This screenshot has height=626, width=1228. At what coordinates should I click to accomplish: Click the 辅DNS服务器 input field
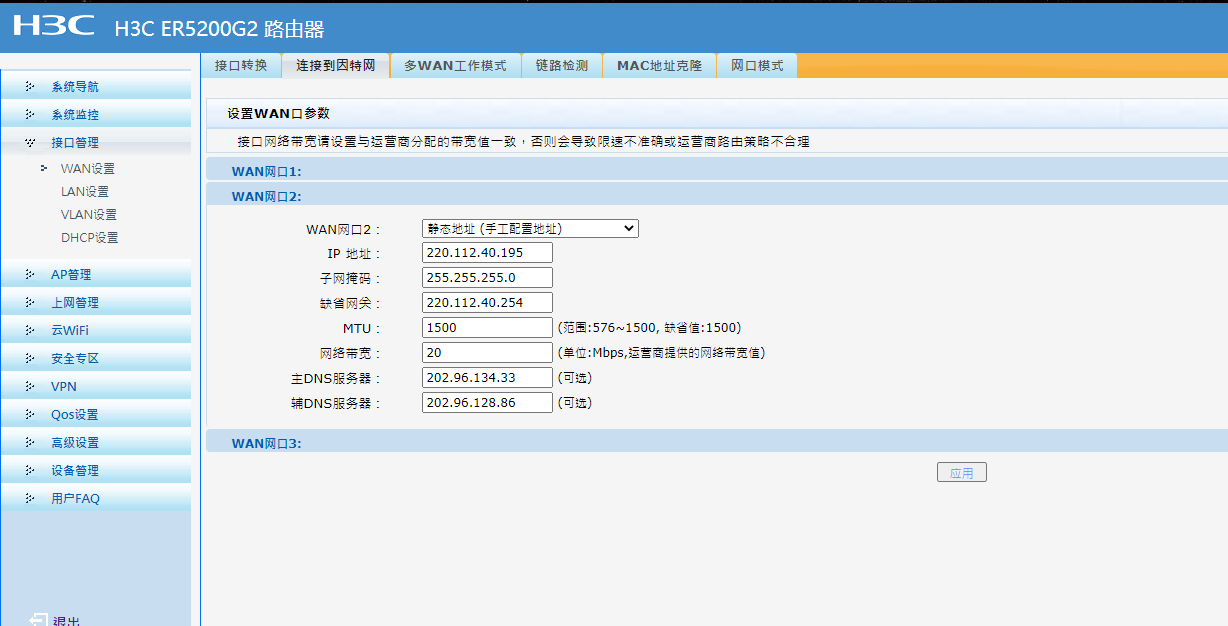(x=487, y=403)
